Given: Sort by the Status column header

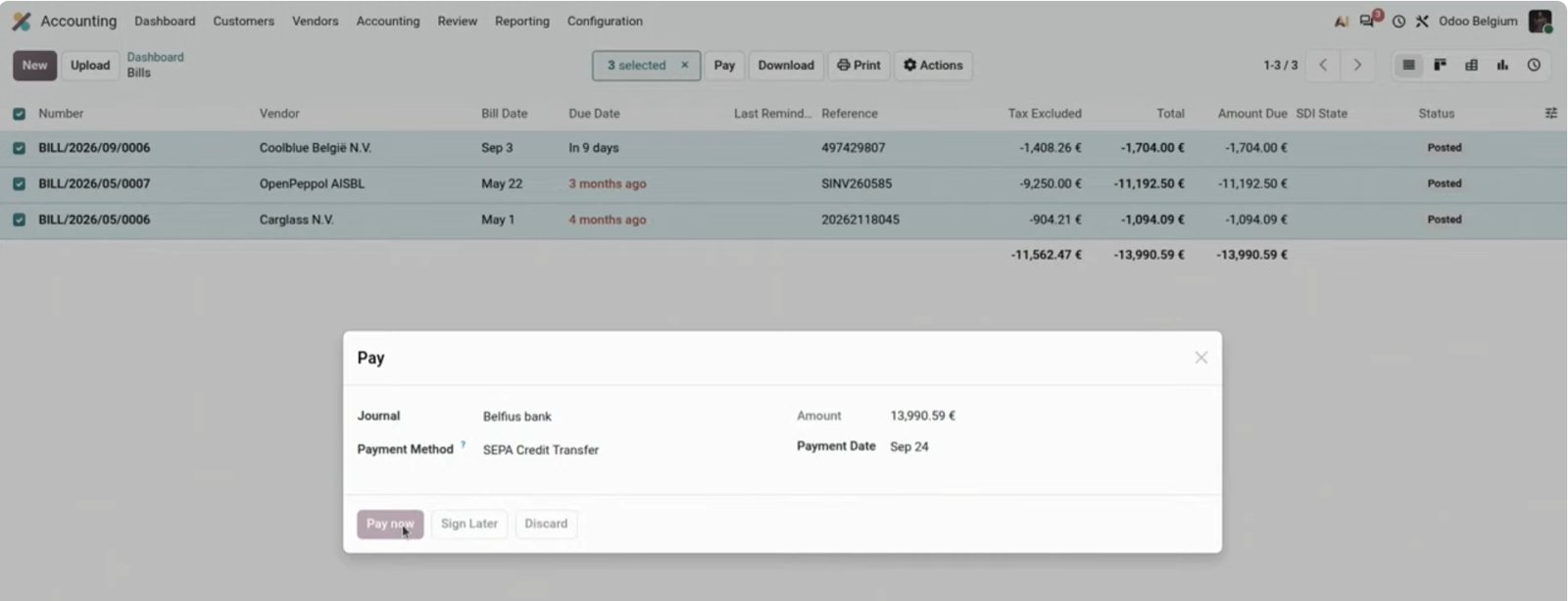Looking at the screenshot, I should (1436, 114).
